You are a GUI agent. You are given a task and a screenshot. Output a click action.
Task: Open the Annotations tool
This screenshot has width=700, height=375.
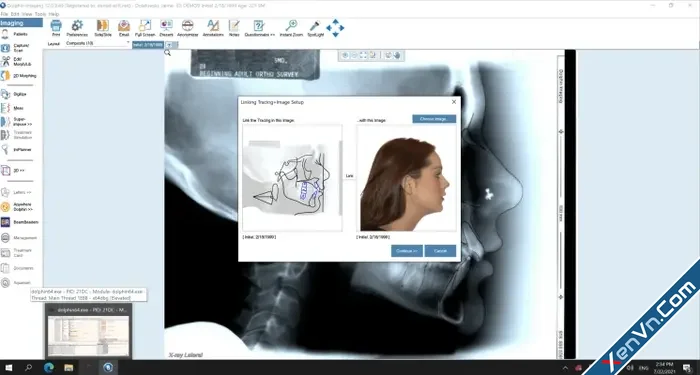pyautogui.click(x=213, y=28)
